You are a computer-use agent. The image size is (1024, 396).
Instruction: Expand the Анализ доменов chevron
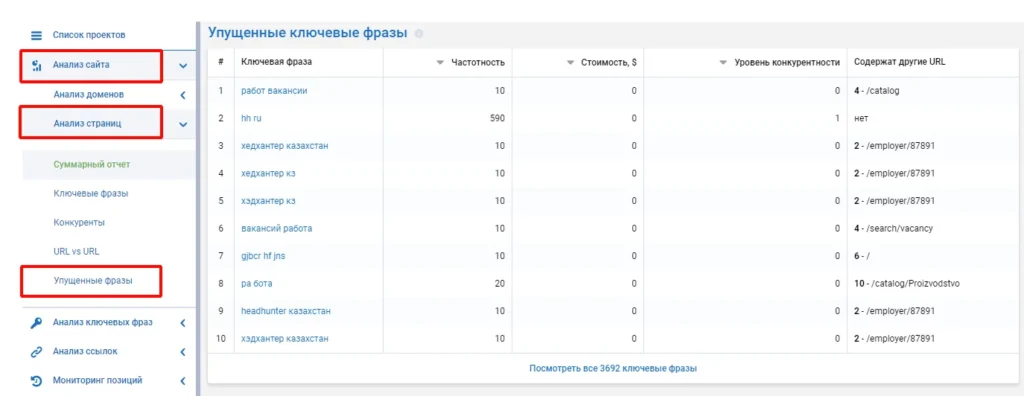(x=183, y=95)
